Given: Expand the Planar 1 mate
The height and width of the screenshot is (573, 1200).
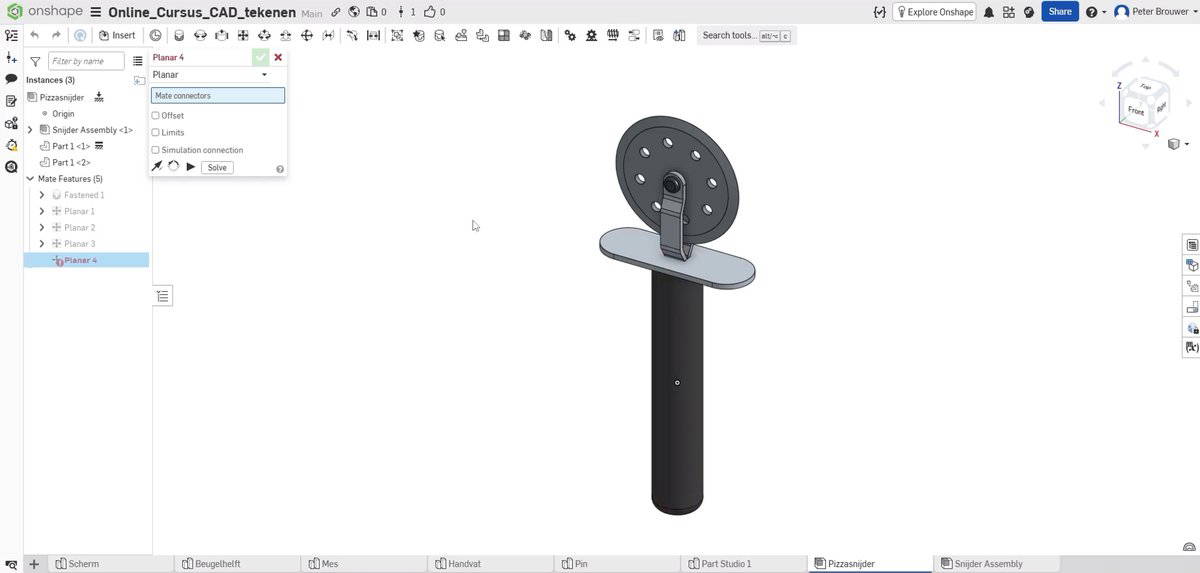Looking at the screenshot, I should pos(42,211).
